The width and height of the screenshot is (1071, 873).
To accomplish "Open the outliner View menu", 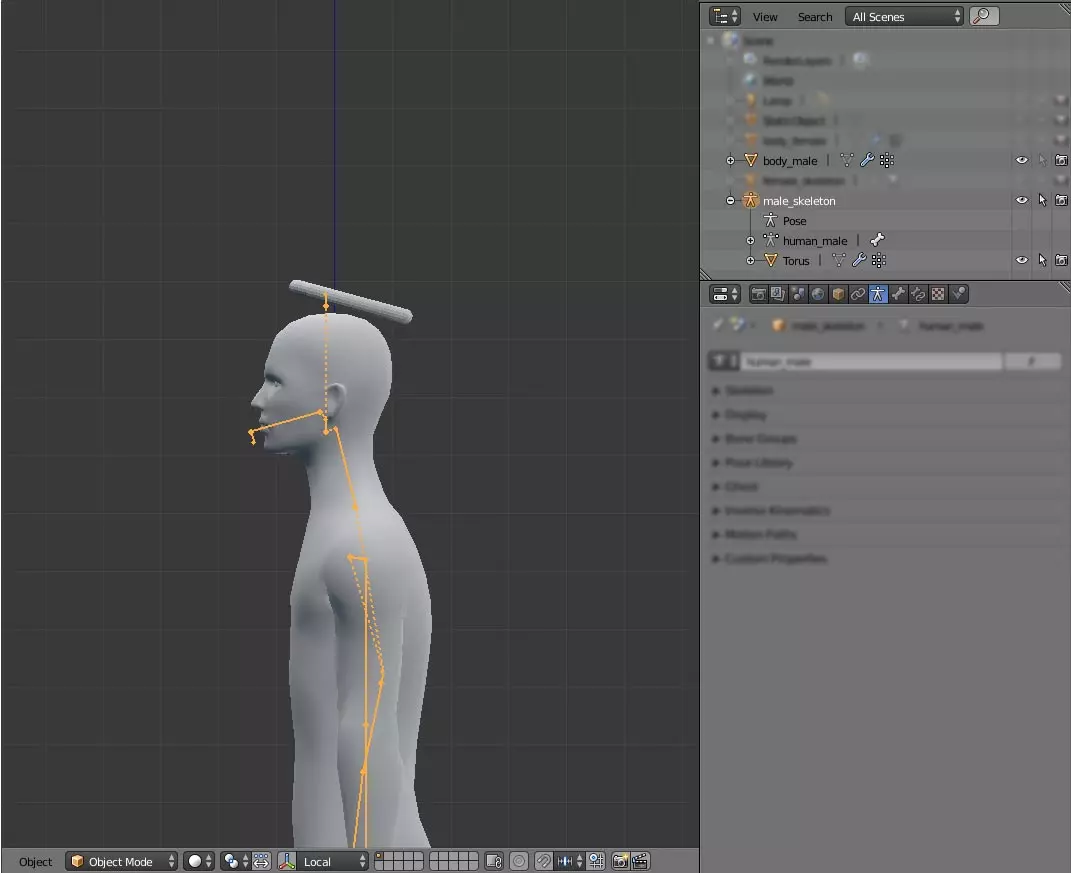I will 765,17.
